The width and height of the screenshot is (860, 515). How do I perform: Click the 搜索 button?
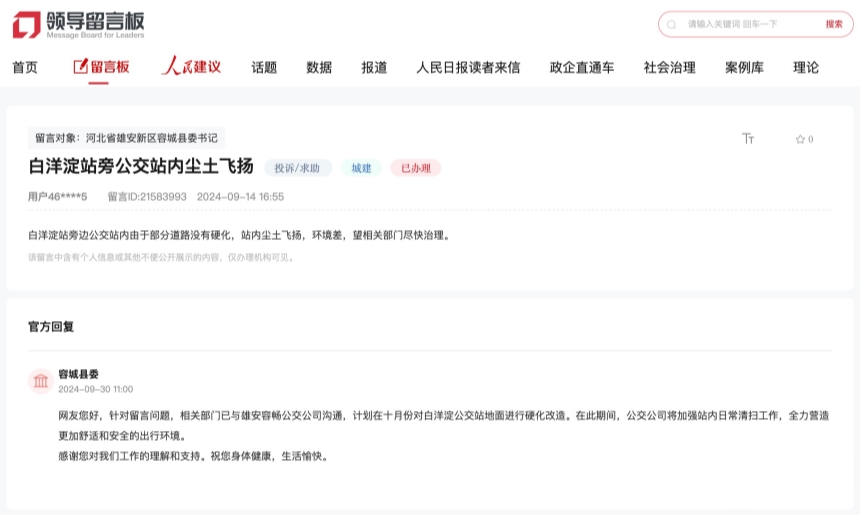point(834,24)
